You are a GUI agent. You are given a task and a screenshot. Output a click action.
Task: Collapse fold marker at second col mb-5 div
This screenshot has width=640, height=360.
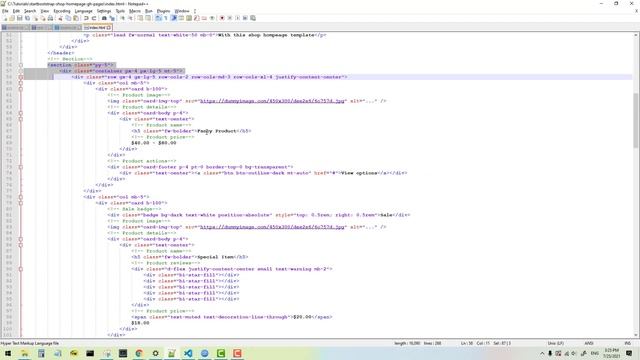point(20,197)
